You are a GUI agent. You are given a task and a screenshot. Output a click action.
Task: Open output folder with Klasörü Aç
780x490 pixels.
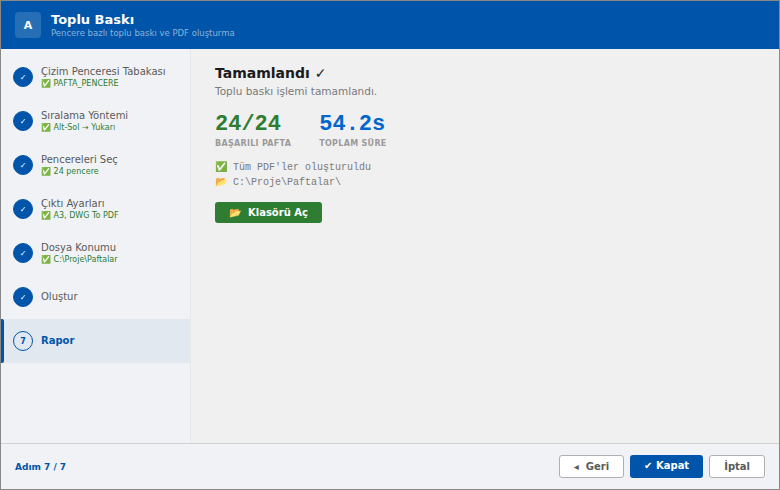[268, 212]
